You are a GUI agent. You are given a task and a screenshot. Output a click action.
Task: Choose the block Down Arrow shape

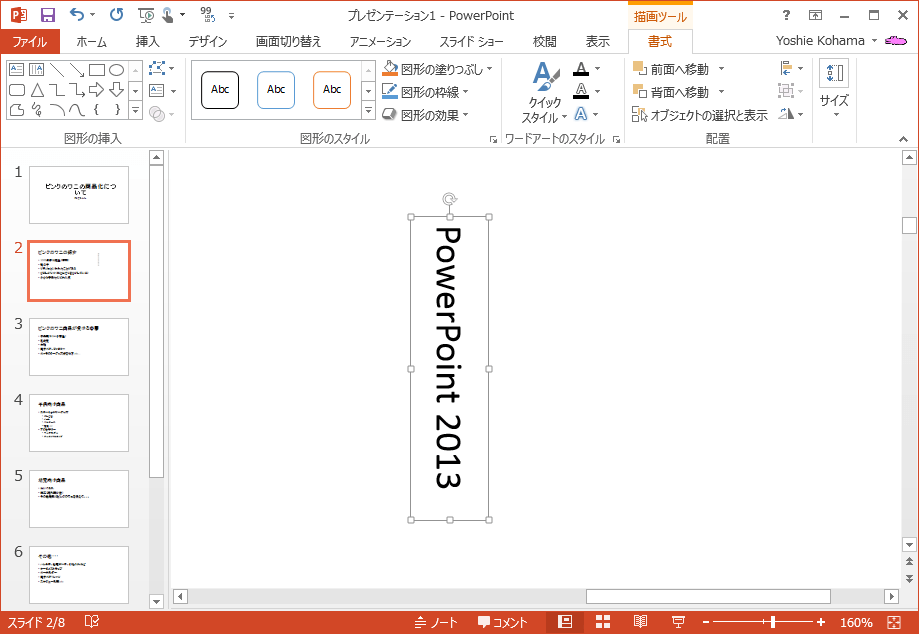click(117, 90)
